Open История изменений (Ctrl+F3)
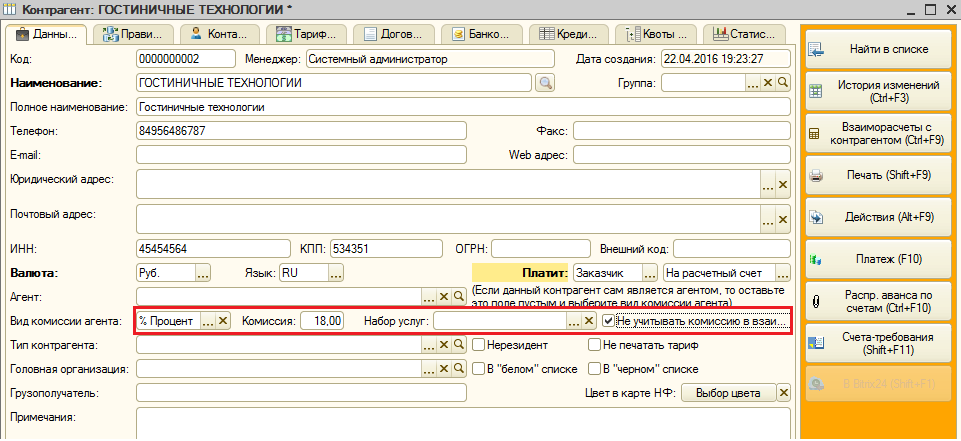The height and width of the screenshot is (441, 961). pos(879,92)
